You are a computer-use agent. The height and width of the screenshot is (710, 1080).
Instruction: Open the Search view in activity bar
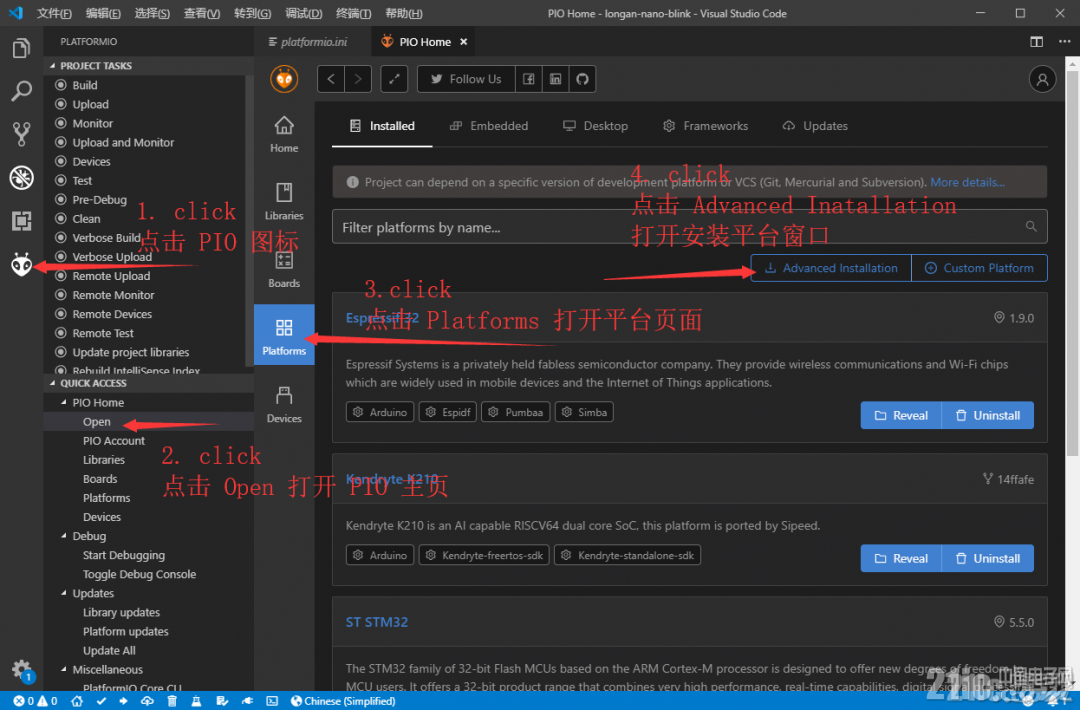click(x=21, y=91)
